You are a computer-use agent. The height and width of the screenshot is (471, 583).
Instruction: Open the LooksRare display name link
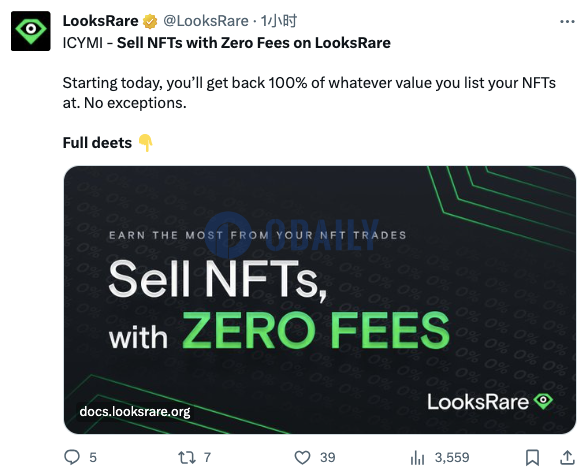100,21
